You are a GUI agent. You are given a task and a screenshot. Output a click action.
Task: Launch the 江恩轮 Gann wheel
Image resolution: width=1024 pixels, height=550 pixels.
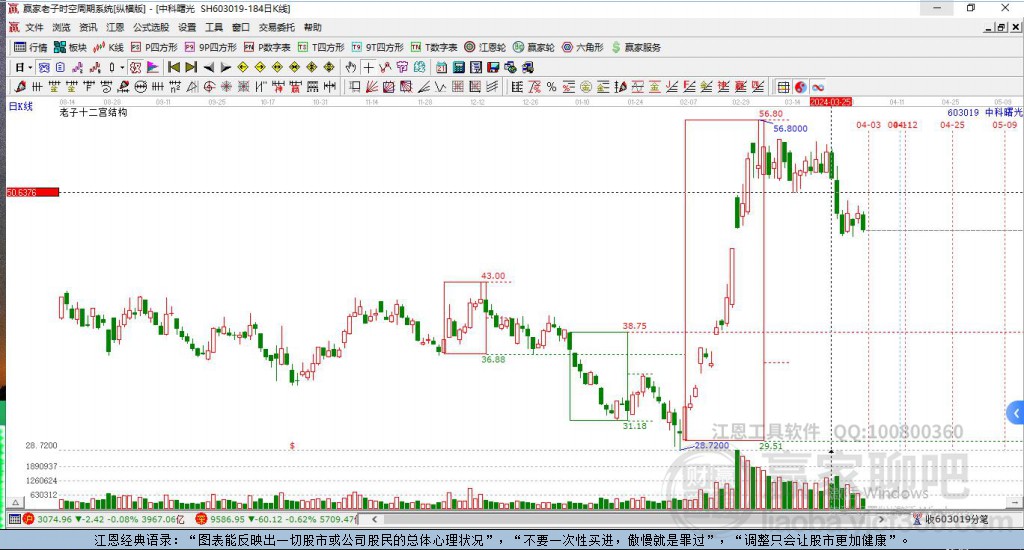[485, 47]
